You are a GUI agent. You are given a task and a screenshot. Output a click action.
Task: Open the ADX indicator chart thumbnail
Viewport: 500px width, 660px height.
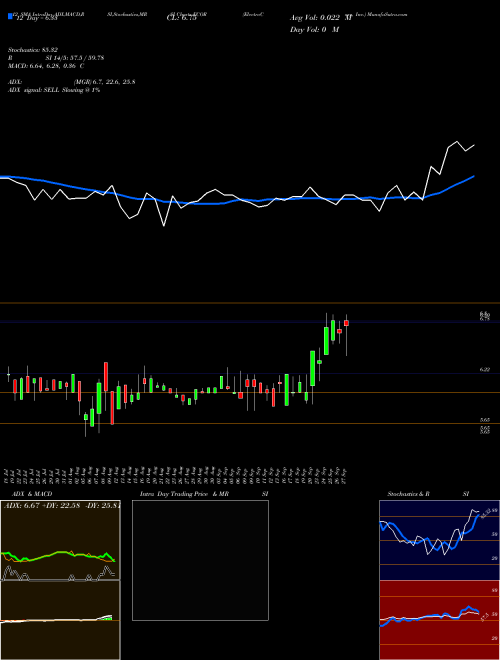coord(60,540)
